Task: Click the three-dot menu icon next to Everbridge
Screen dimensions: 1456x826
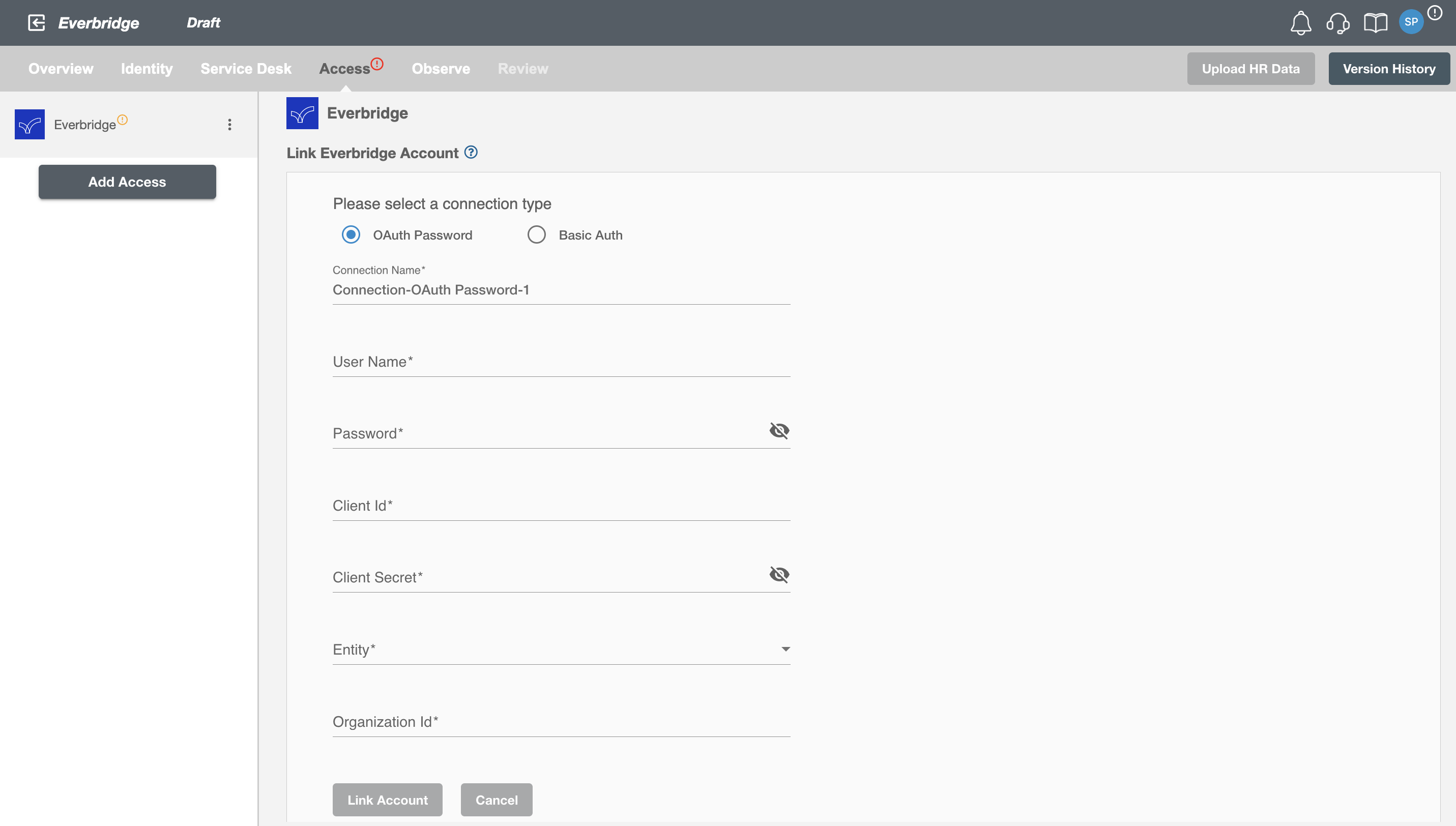Action: [x=230, y=124]
